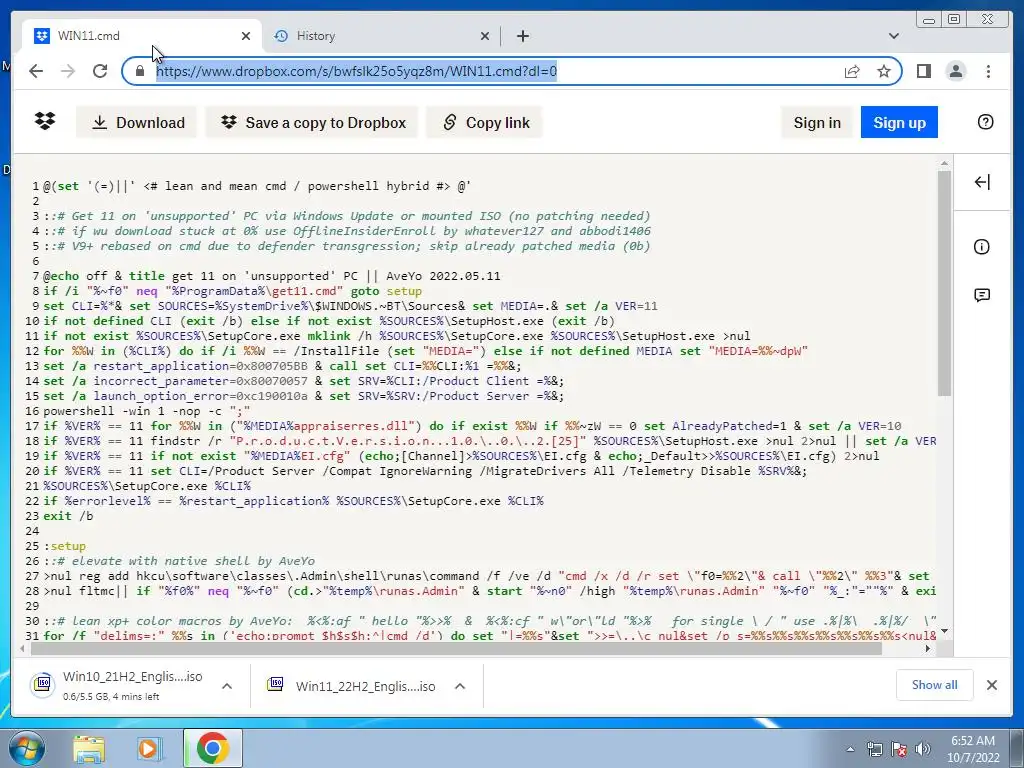The width and height of the screenshot is (1024, 768).
Task: Click the address bar URL
Action: point(357,71)
